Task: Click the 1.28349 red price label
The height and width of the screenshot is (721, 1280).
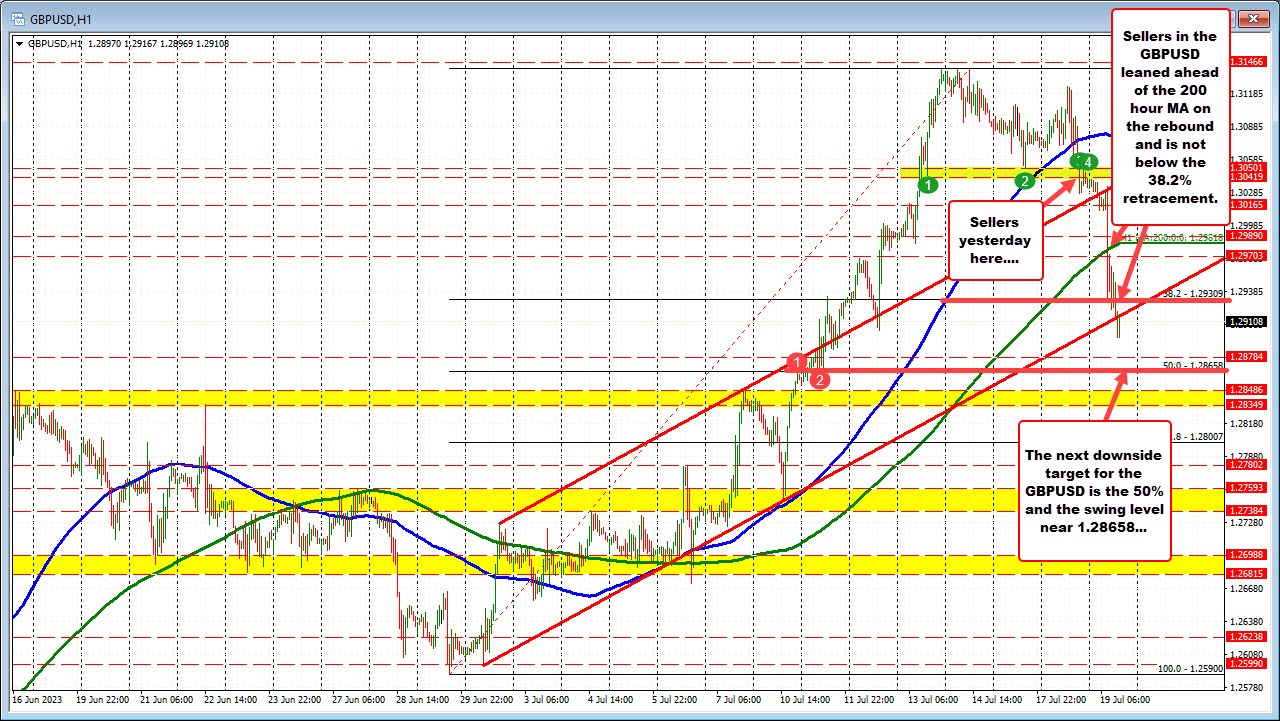Action: click(x=1247, y=405)
